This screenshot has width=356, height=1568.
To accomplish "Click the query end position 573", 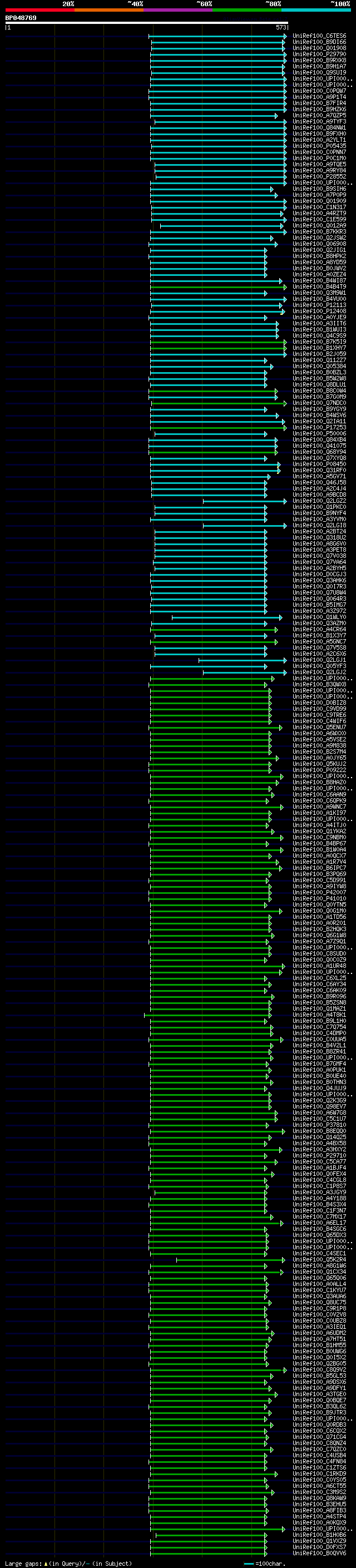I will pyautogui.click(x=281, y=27).
